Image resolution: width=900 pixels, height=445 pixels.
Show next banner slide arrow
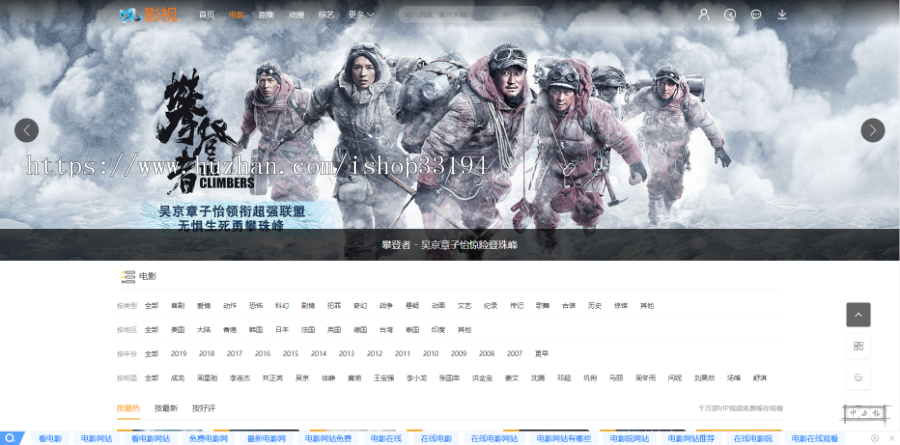[872, 130]
